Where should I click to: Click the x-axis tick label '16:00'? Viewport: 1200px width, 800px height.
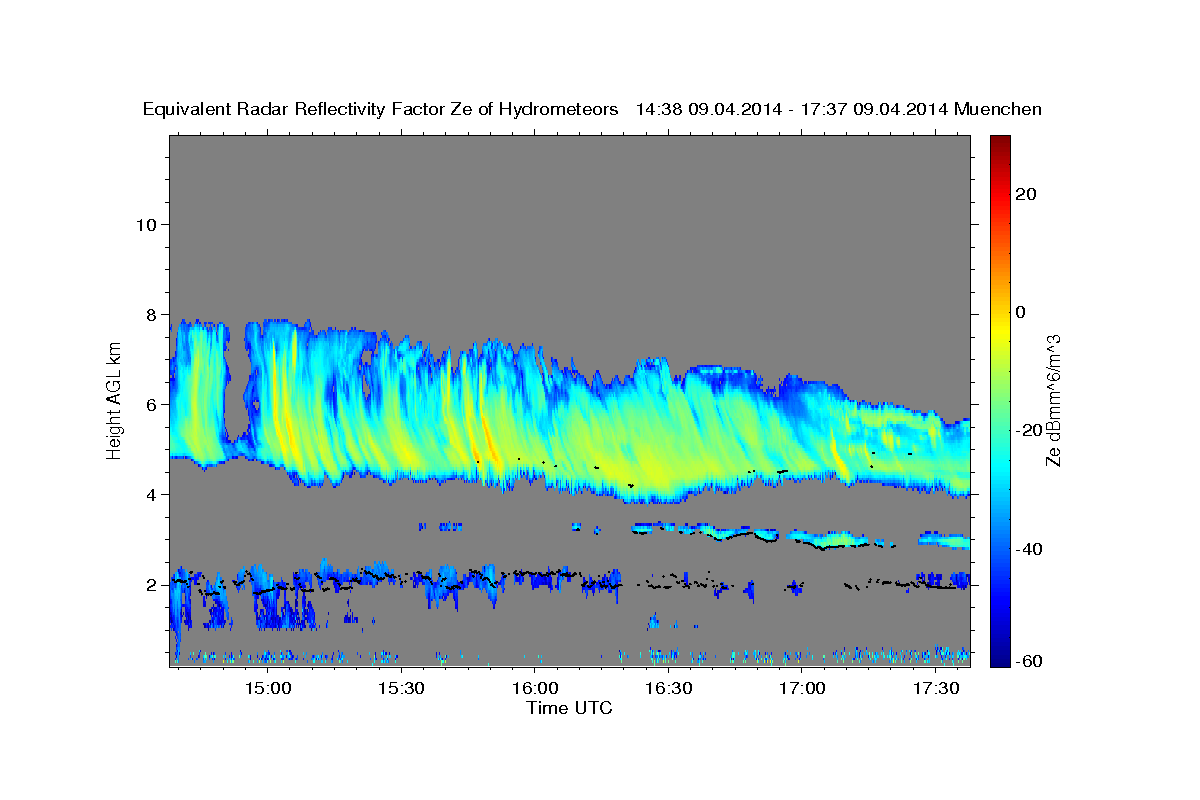(535, 688)
